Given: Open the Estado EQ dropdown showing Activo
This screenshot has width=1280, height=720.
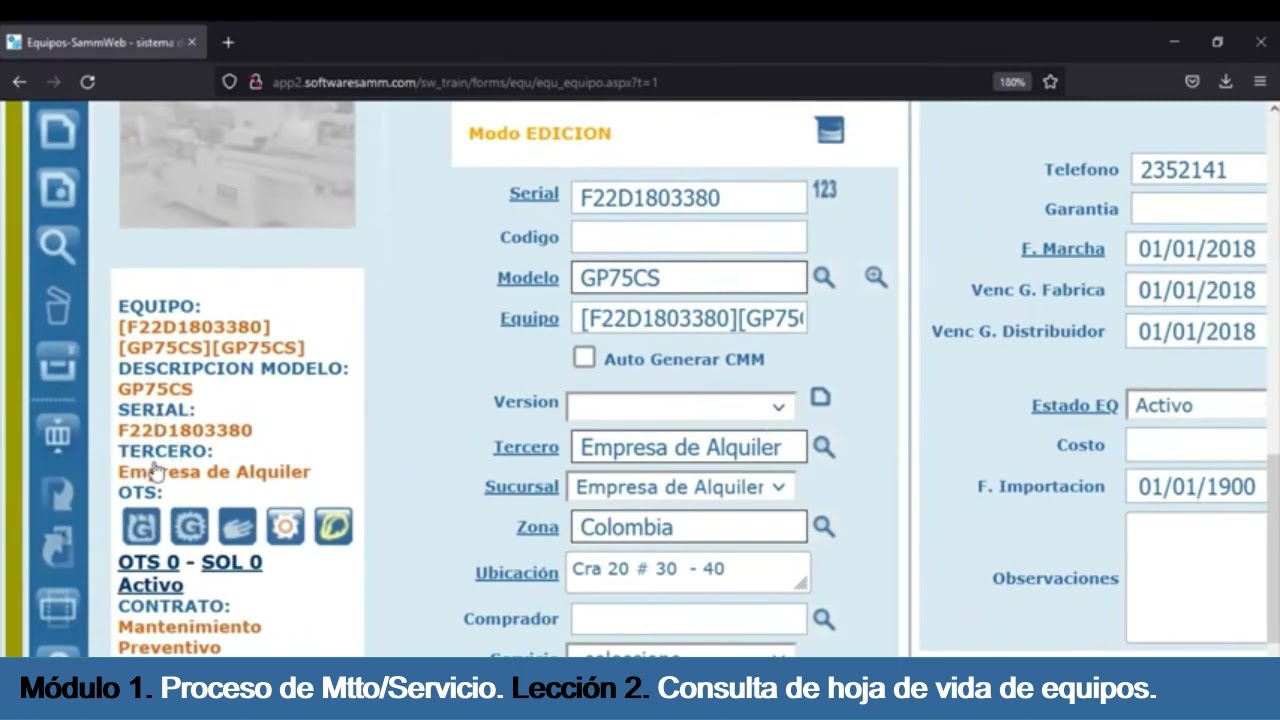Looking at the screenshot, I should click(x=1197, y=405).
